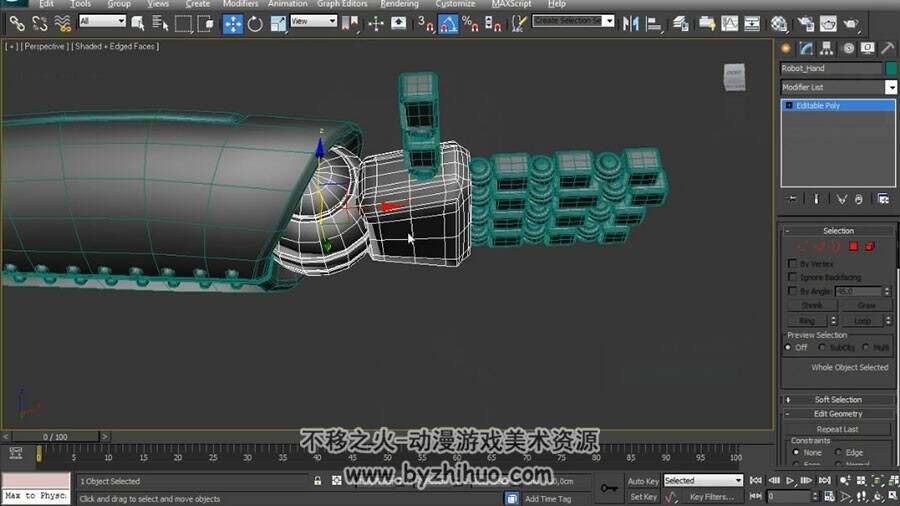Expand the Soft Selection rollout
Image resolution: width=900 pixels, height=506 pixels.
coord(838,399)
